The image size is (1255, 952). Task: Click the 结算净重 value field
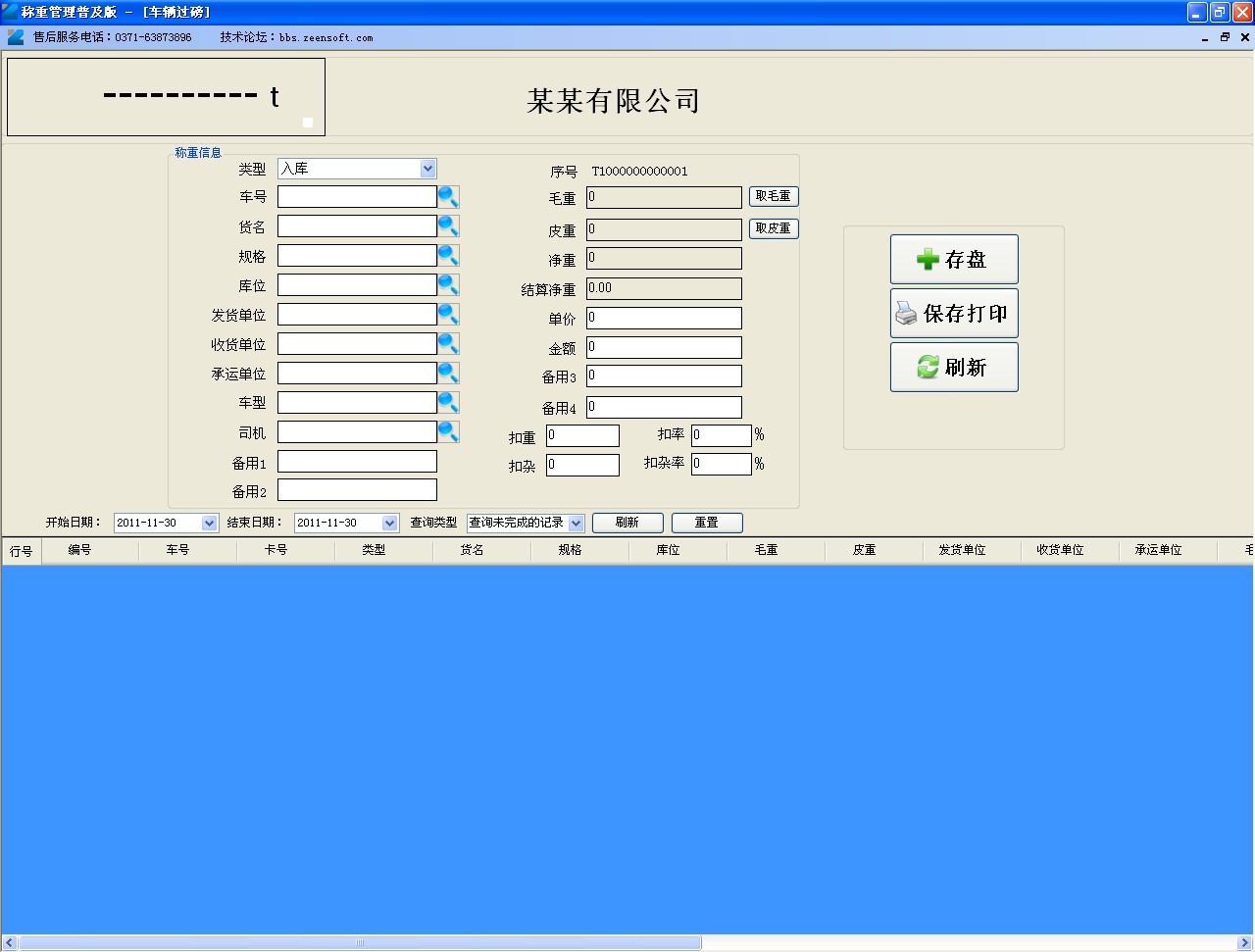click(x=664, y=289)
